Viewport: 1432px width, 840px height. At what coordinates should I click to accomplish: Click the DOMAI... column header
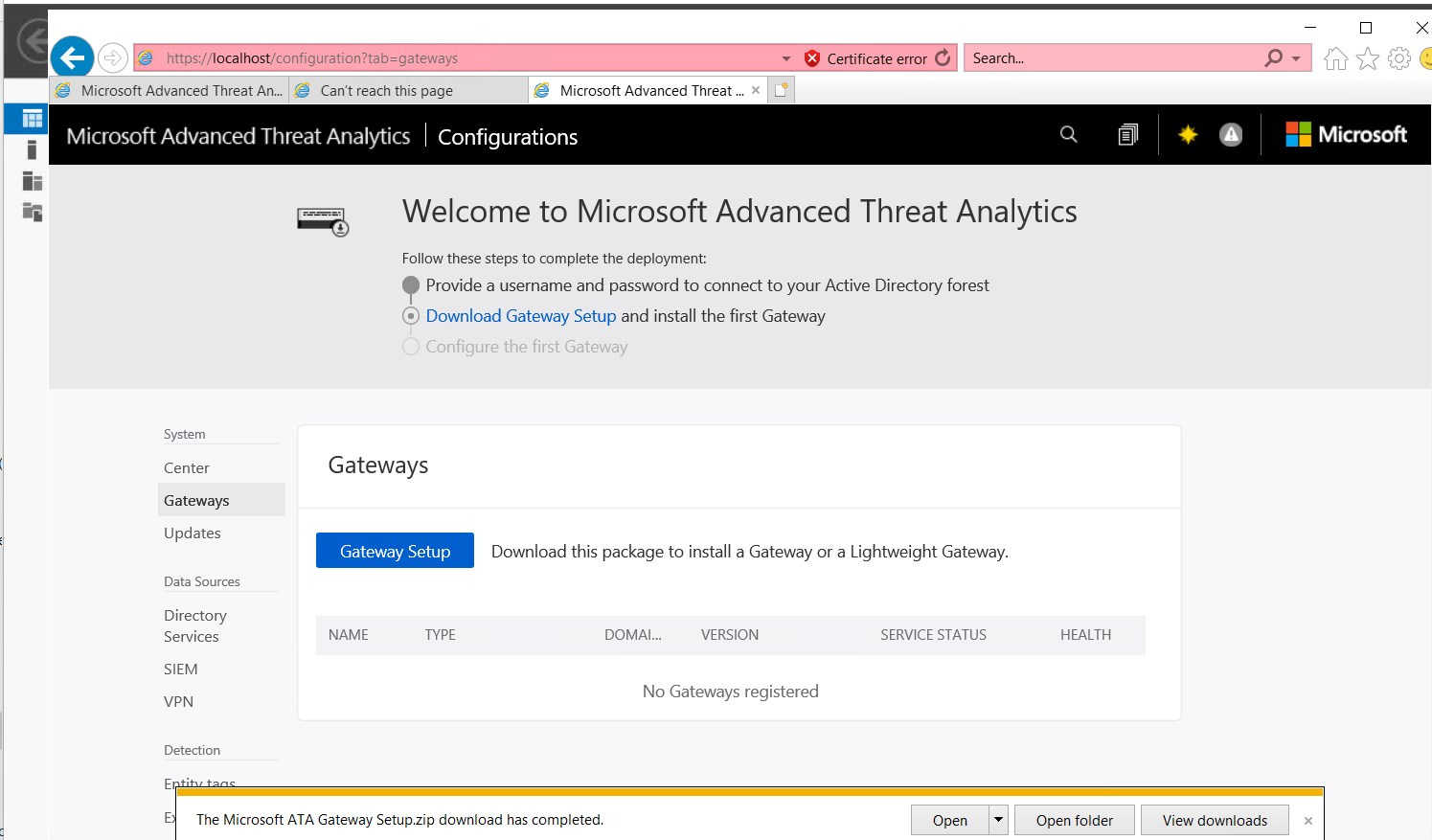[x=633, y=635]
